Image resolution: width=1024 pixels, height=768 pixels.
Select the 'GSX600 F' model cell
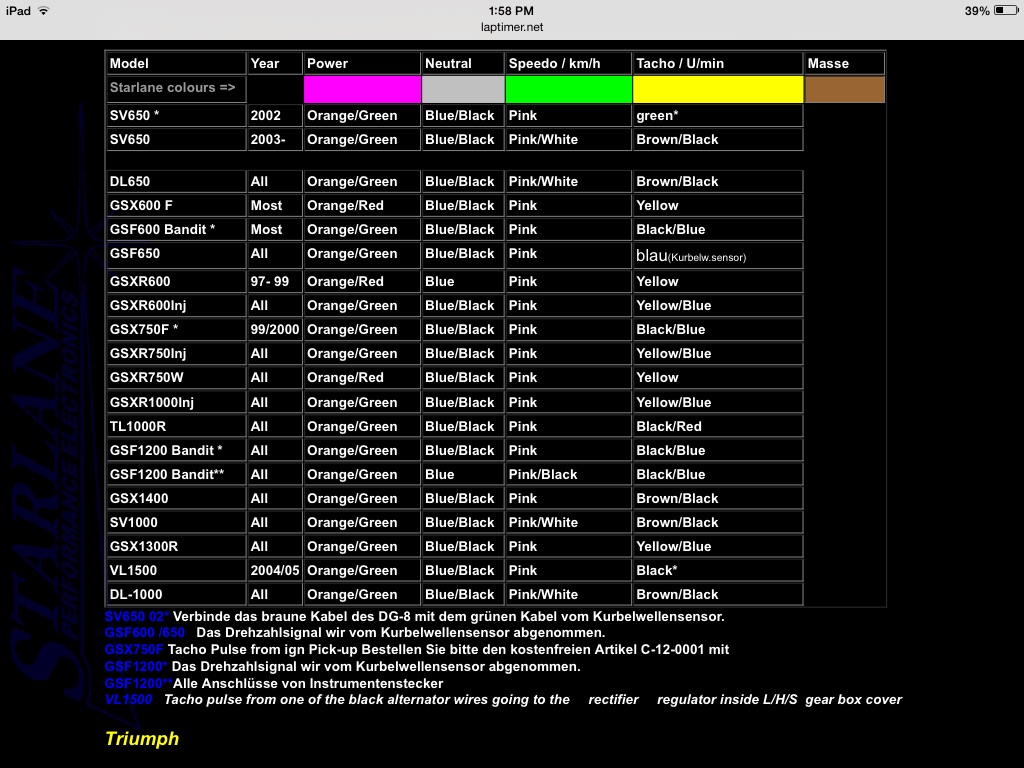tap(176, 206)
